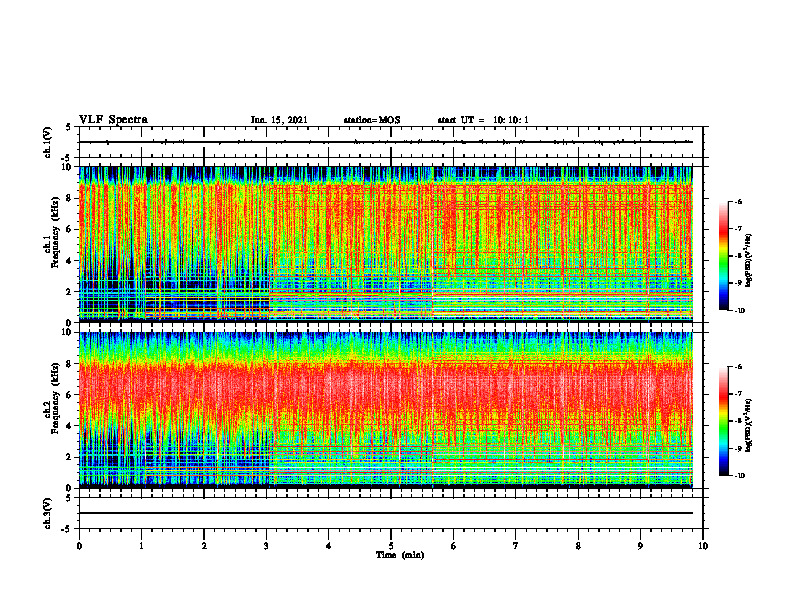Click the "6" kHz tick of ch.1 spectrogram
Viewport: 792px width, 612px height.
click(70, 229)
